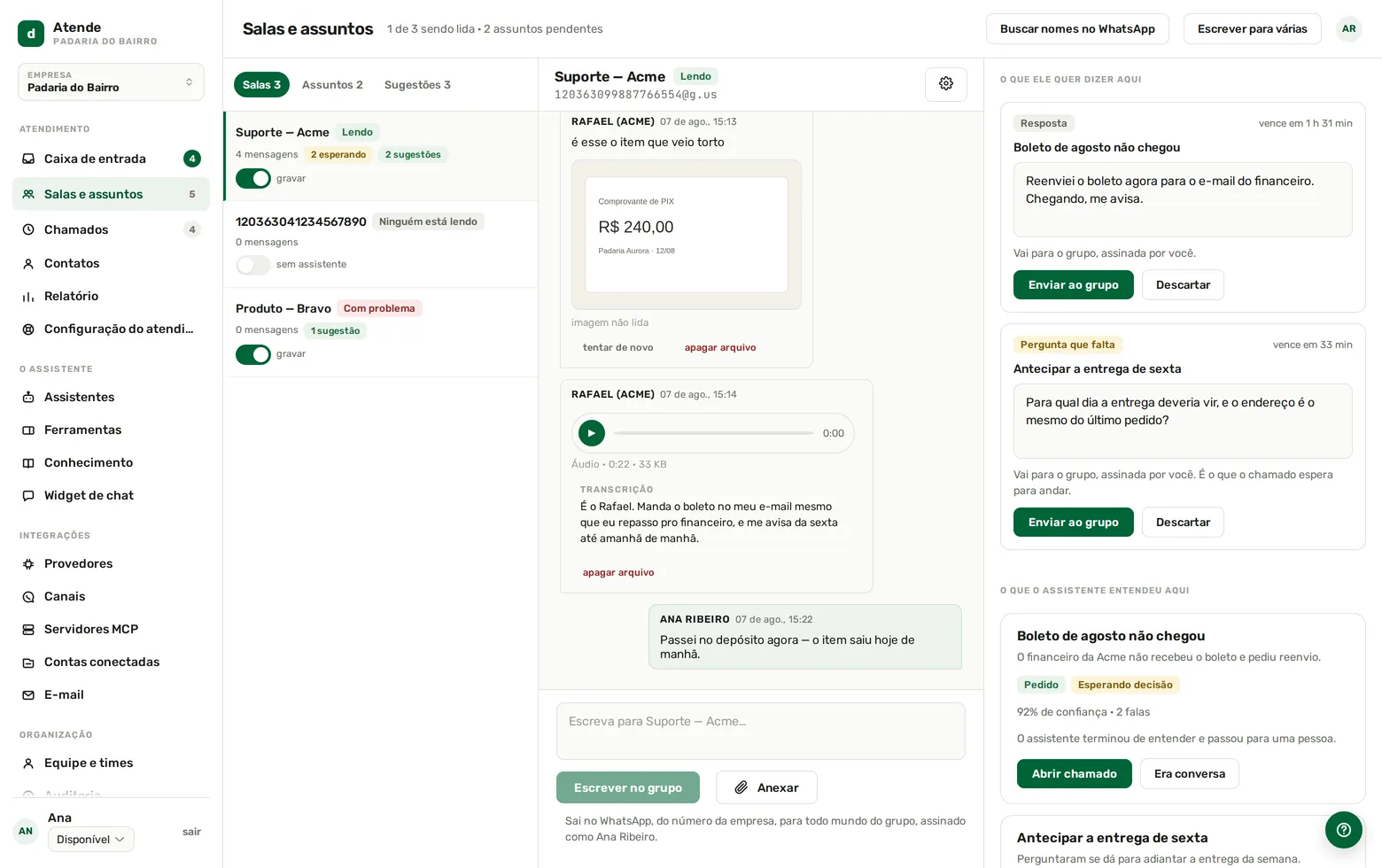The width and height of the screenshot is (1382, 868).
Task: Click the Conhecimento book icon
Action: point(28,462)
